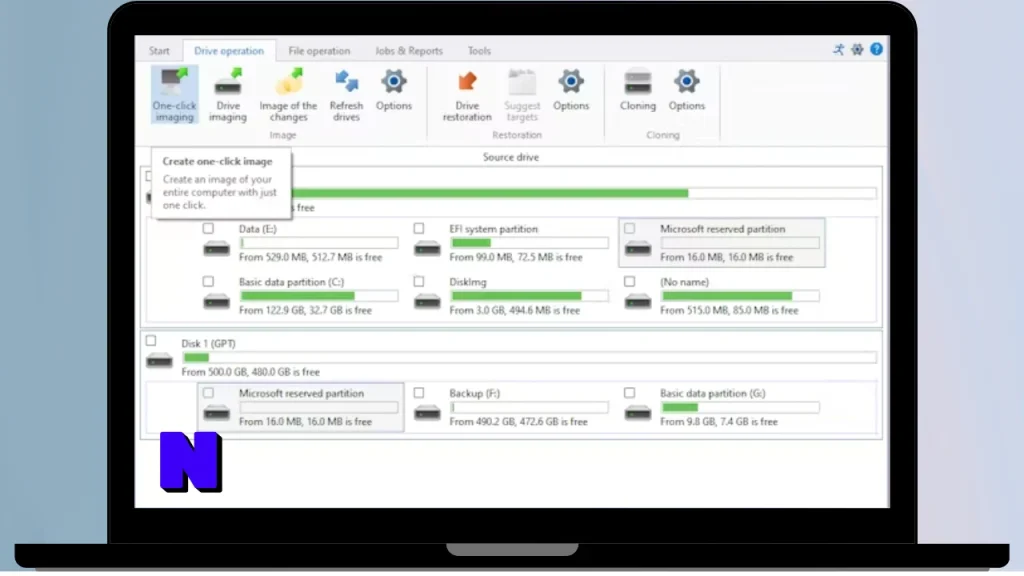Image resolution: width=1024 pixels, height=576 pixels.
Task: Check the Data (E:) checkbox
Action: point(208,229)
